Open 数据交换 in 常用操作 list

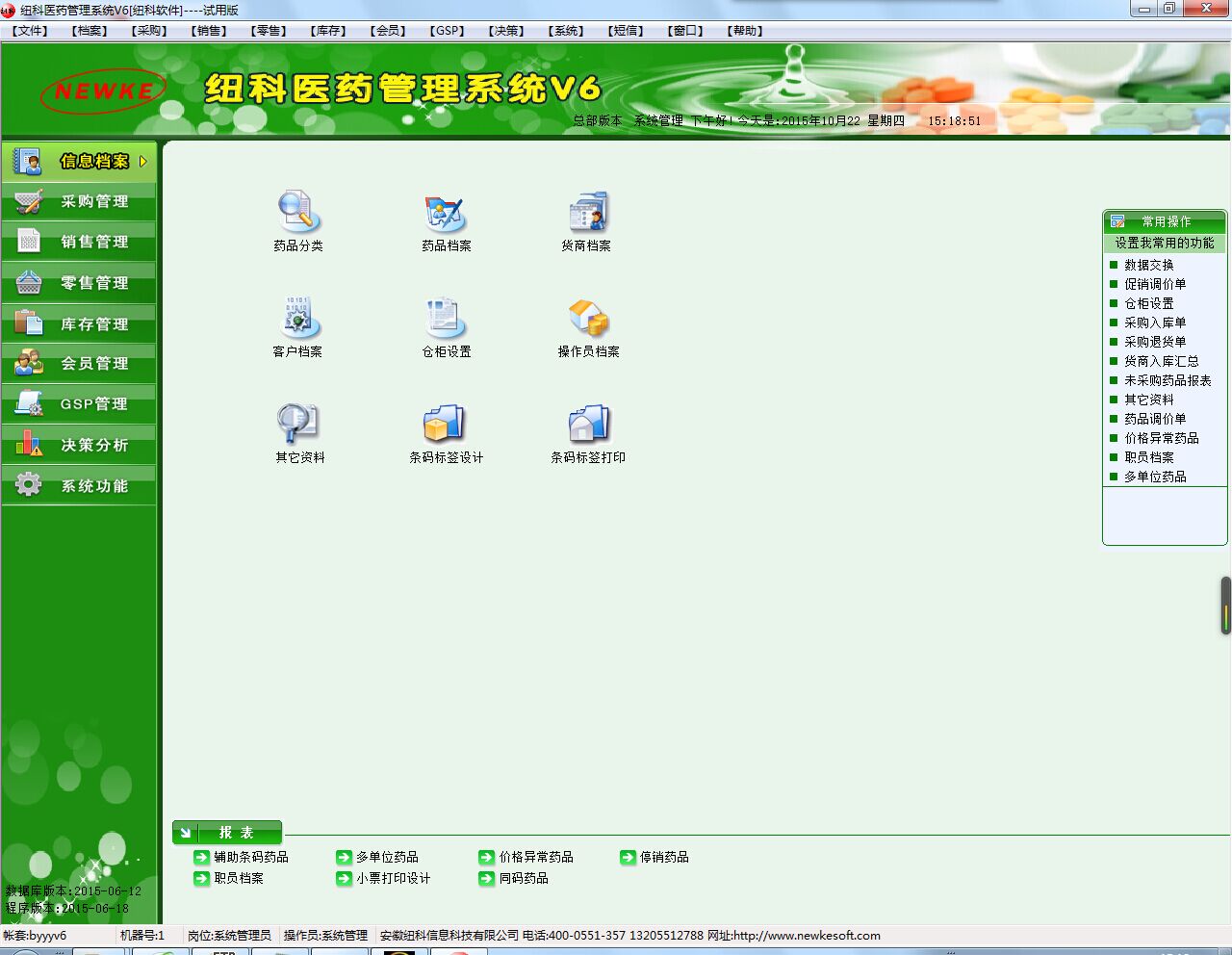(1148, 265)
